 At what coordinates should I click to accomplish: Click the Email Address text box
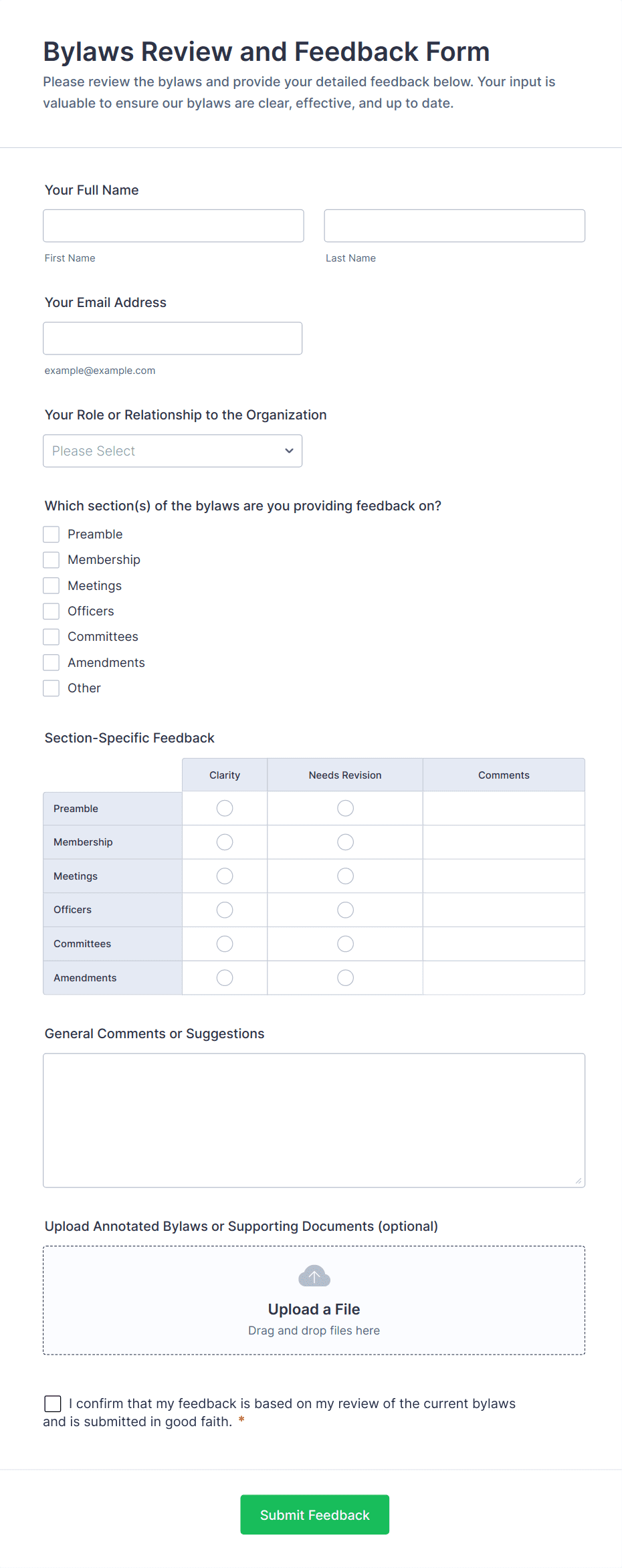pyautogui.click(x=173, y=338)
